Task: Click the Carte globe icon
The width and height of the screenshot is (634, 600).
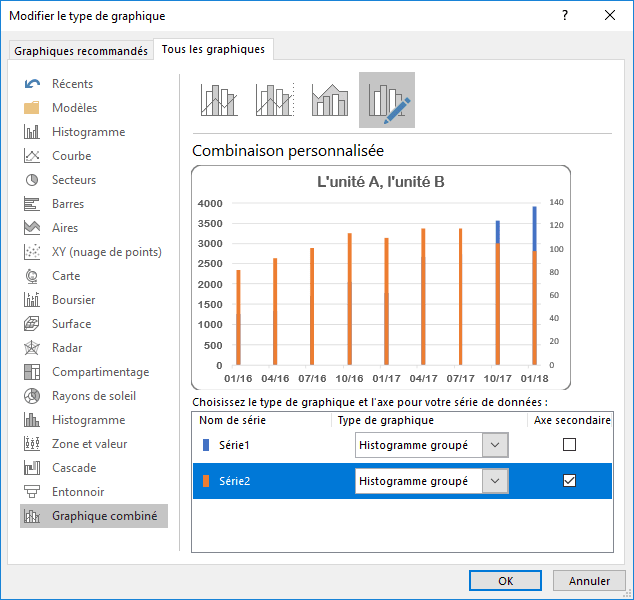Action: click(32, 276)
